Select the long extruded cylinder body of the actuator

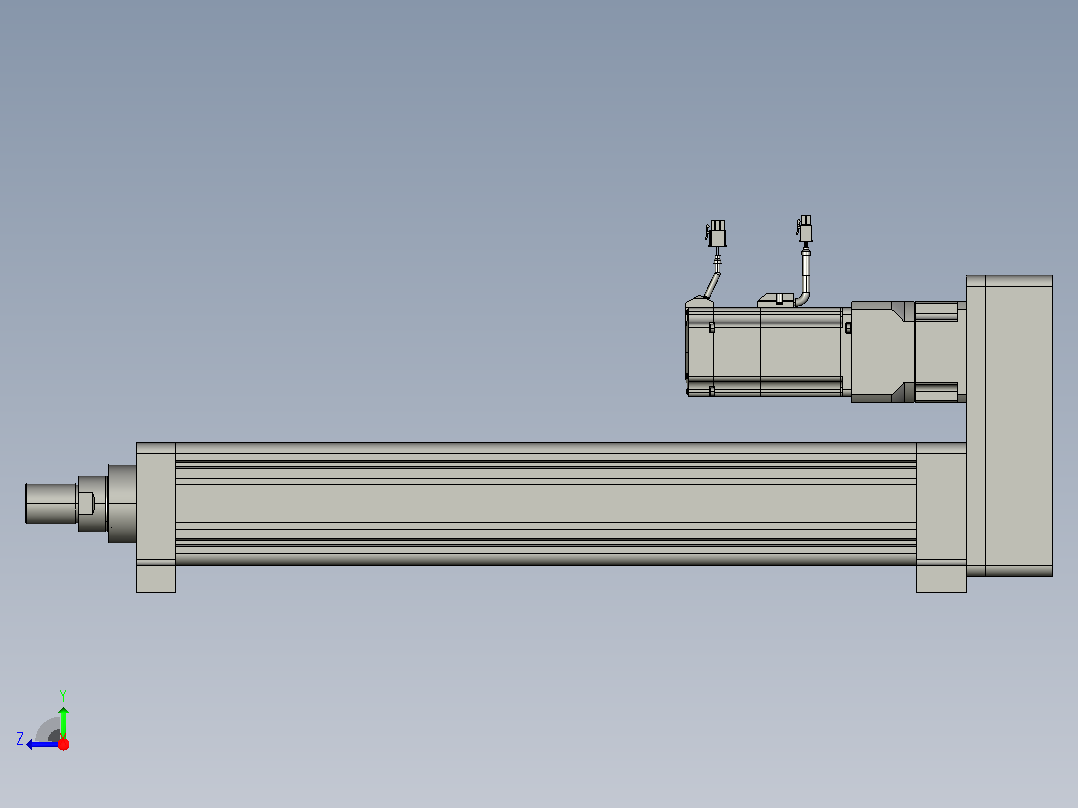(546, 504)
